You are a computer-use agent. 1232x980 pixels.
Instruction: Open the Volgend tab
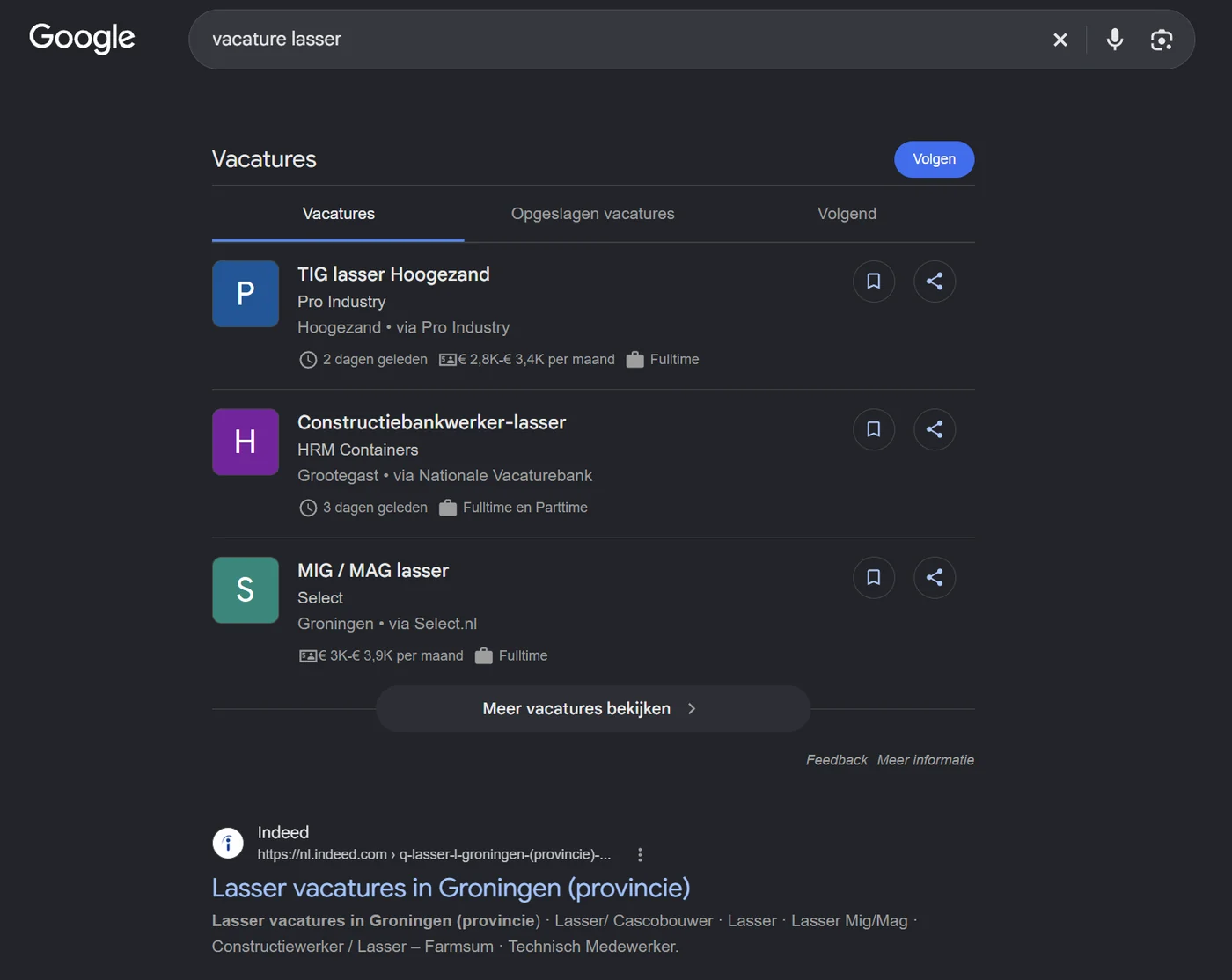tap(847, 214)
